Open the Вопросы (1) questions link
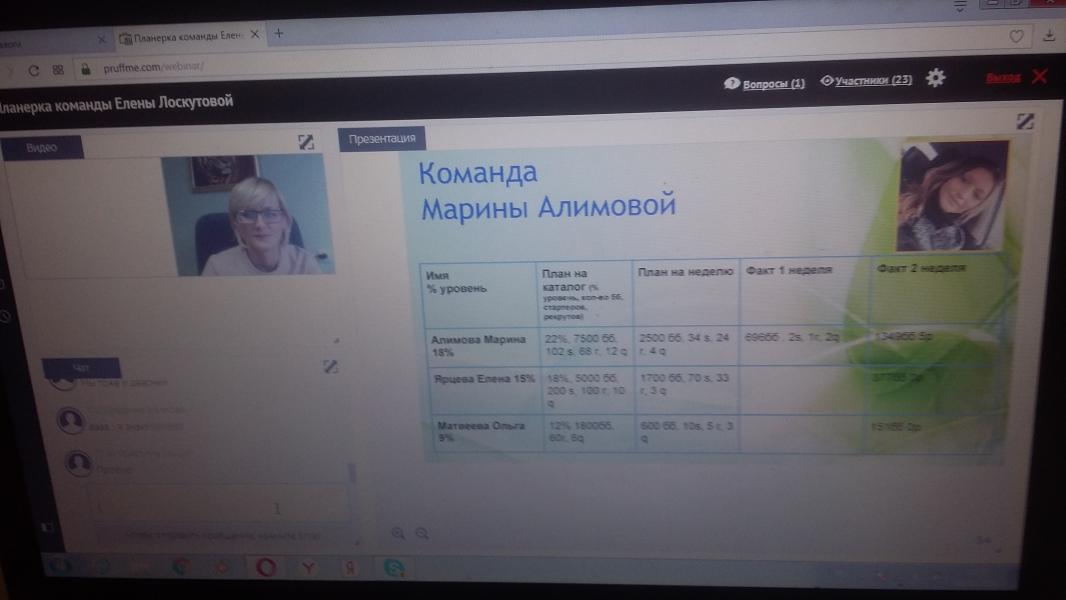Screen dimensions: 1066x600 point(765,84)
